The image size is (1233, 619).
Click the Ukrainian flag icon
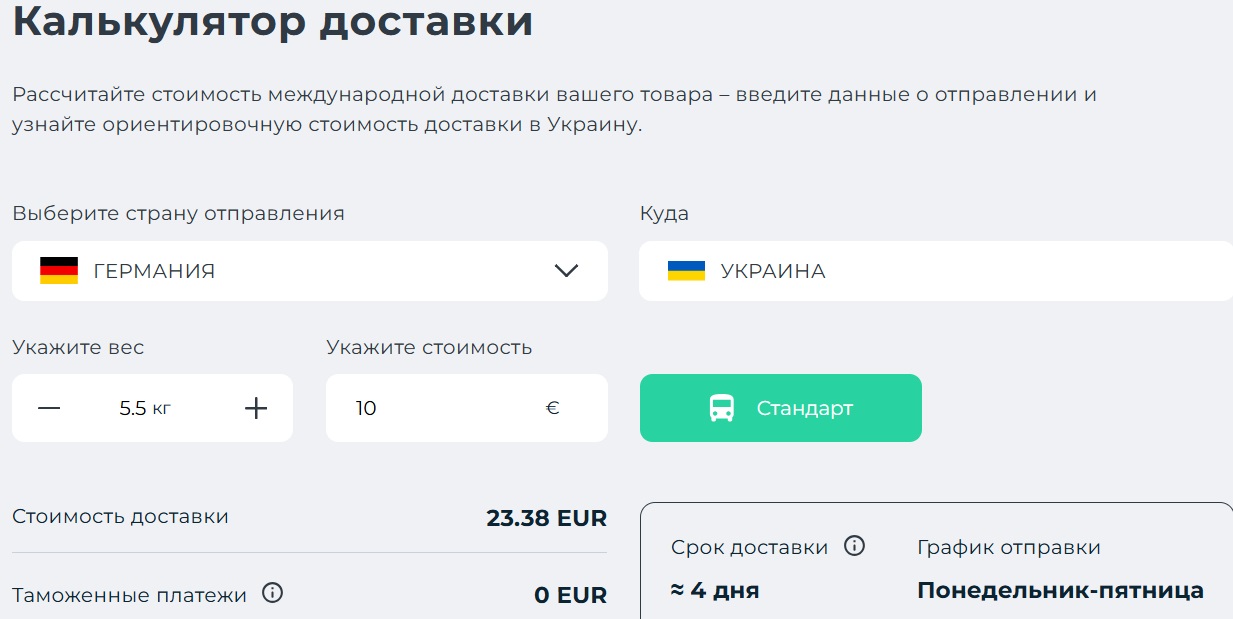tap(686, 271)
